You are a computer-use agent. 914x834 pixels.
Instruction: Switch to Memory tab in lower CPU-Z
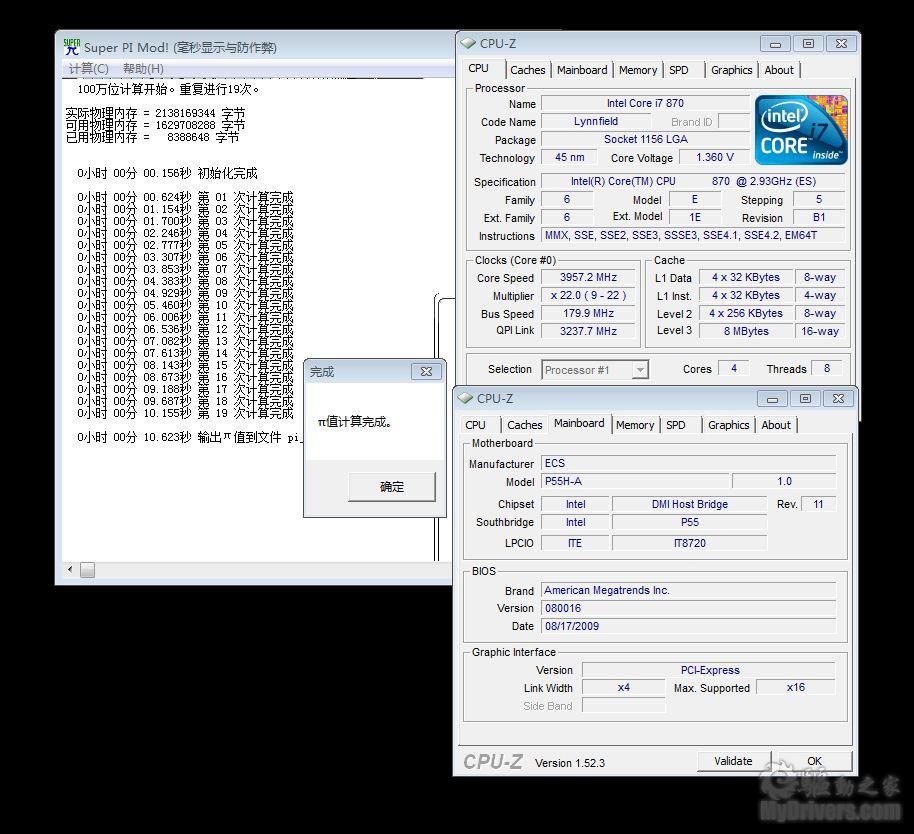635,425
